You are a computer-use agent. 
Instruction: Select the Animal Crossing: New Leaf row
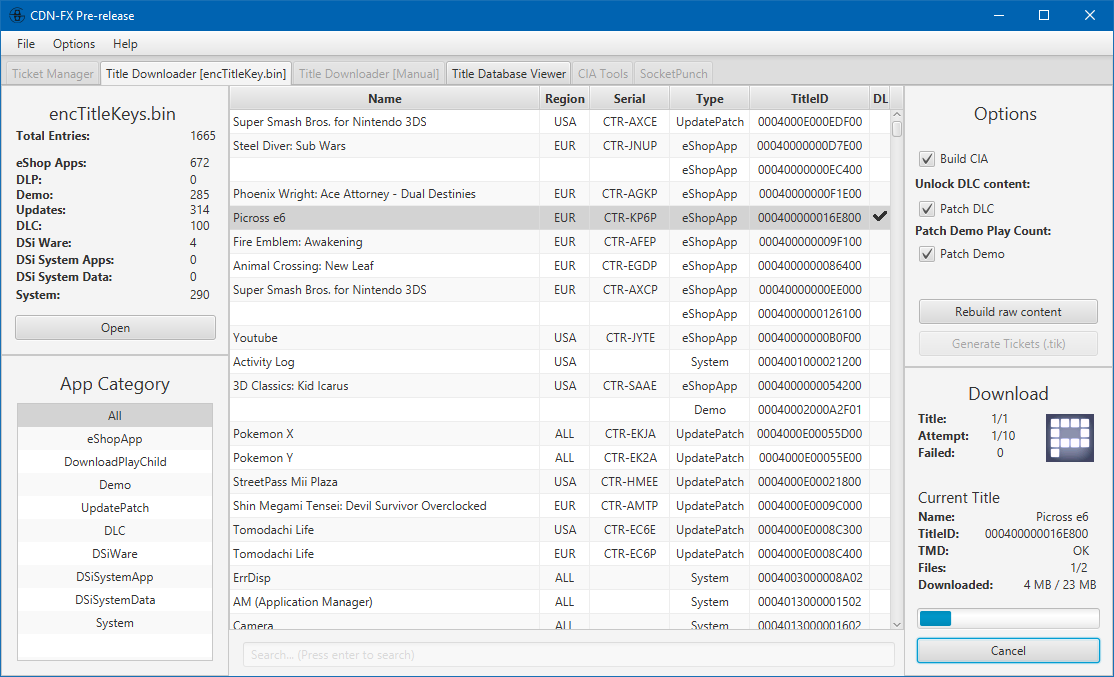click(x=560, y=266)
